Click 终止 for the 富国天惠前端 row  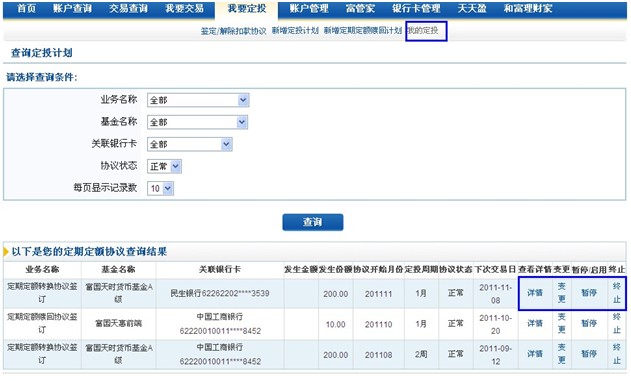point(617,323)
